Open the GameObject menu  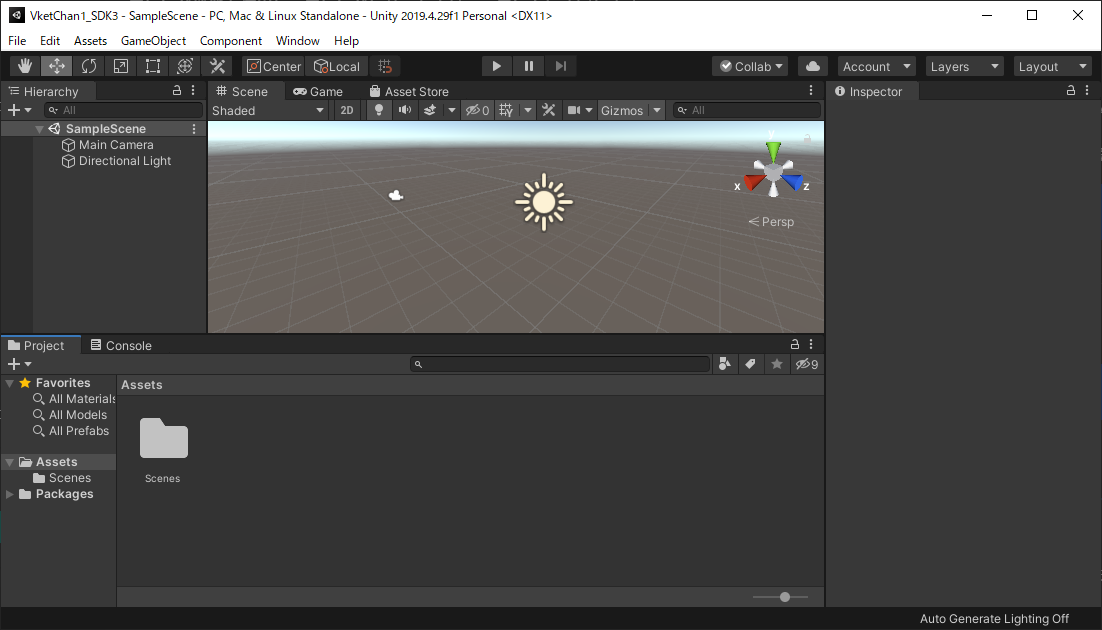(x=153, y=41)
